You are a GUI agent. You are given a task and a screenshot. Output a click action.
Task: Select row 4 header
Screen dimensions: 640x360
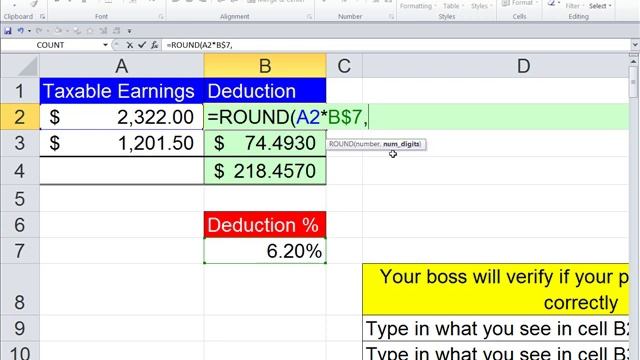20,171
